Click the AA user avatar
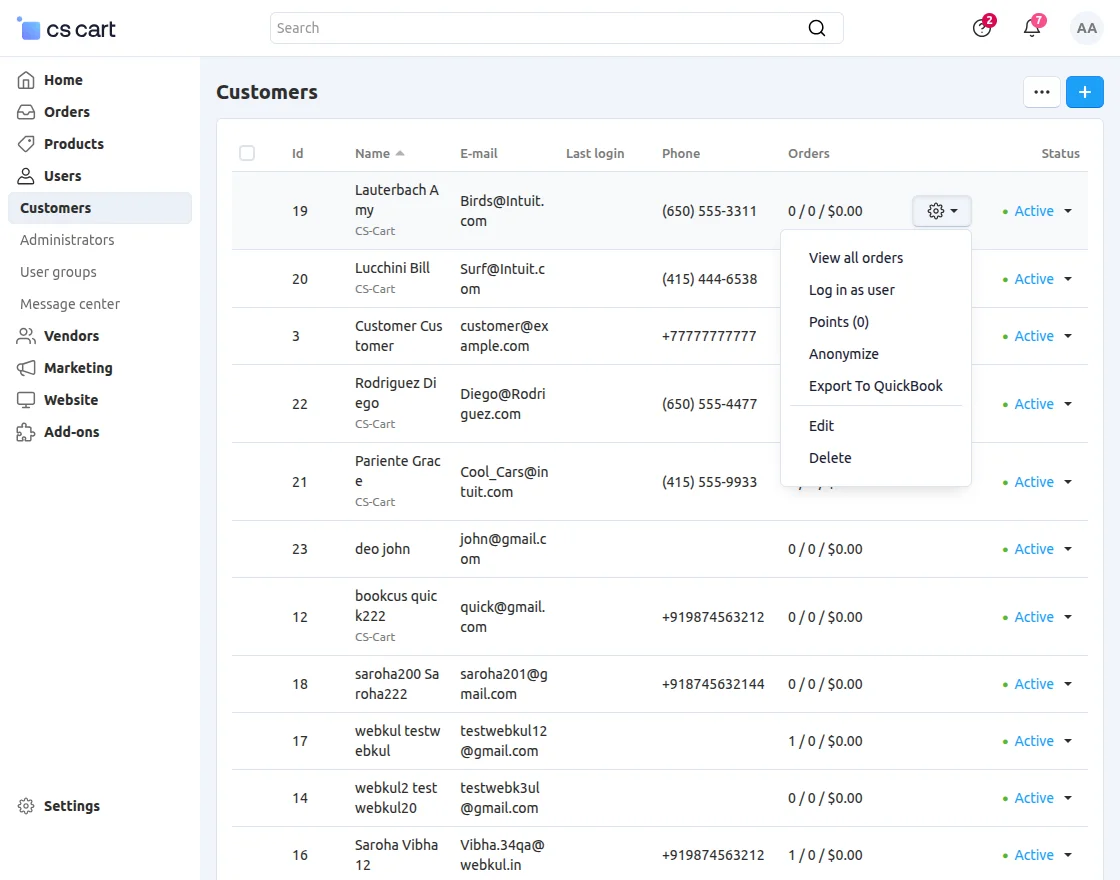This screenshot has width=1120, height=880. [1087, 28]
